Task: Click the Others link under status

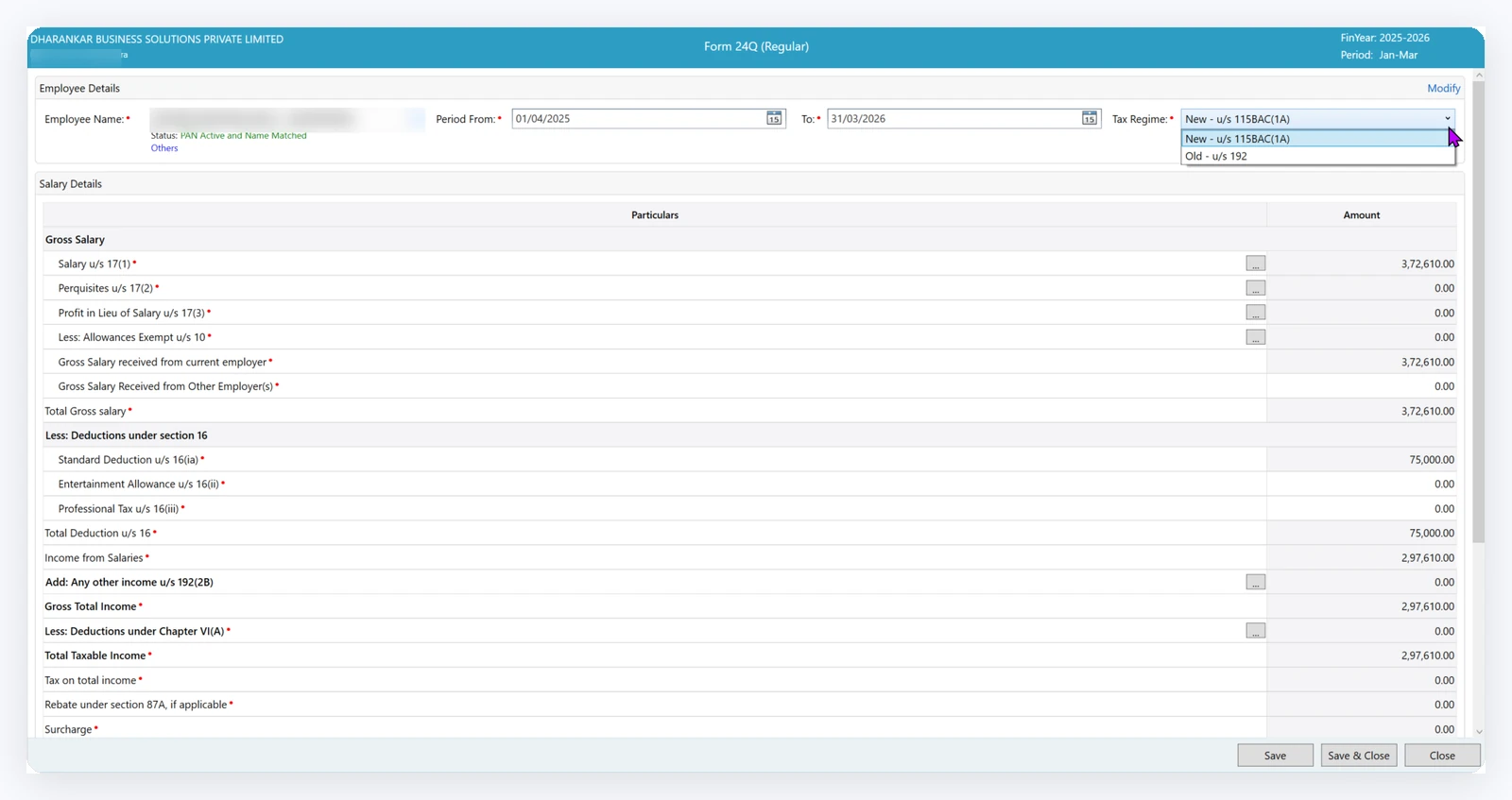Action: (x=164, y=148)
